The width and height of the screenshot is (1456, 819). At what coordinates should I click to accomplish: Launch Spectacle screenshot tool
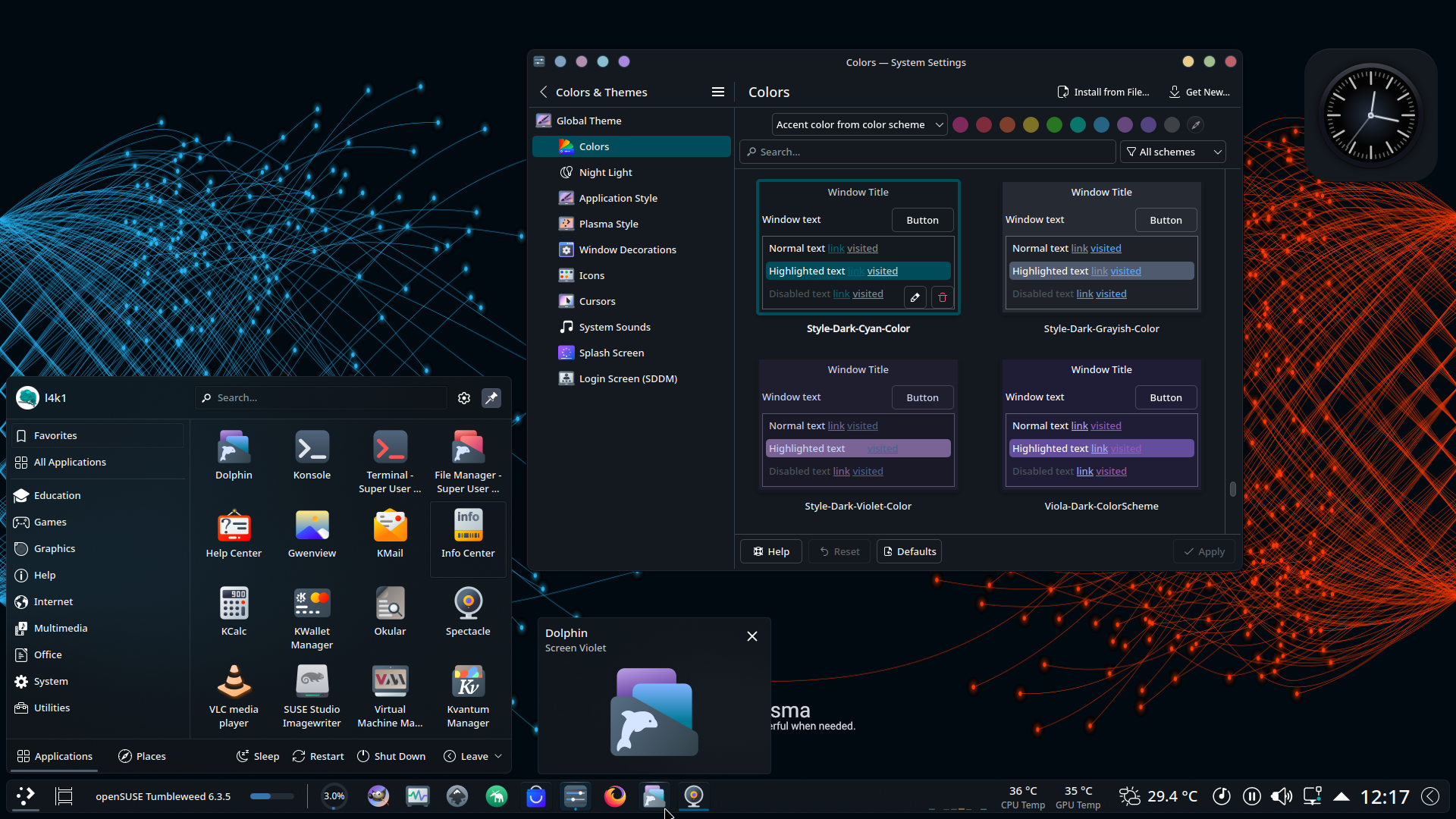coord(468,611)
